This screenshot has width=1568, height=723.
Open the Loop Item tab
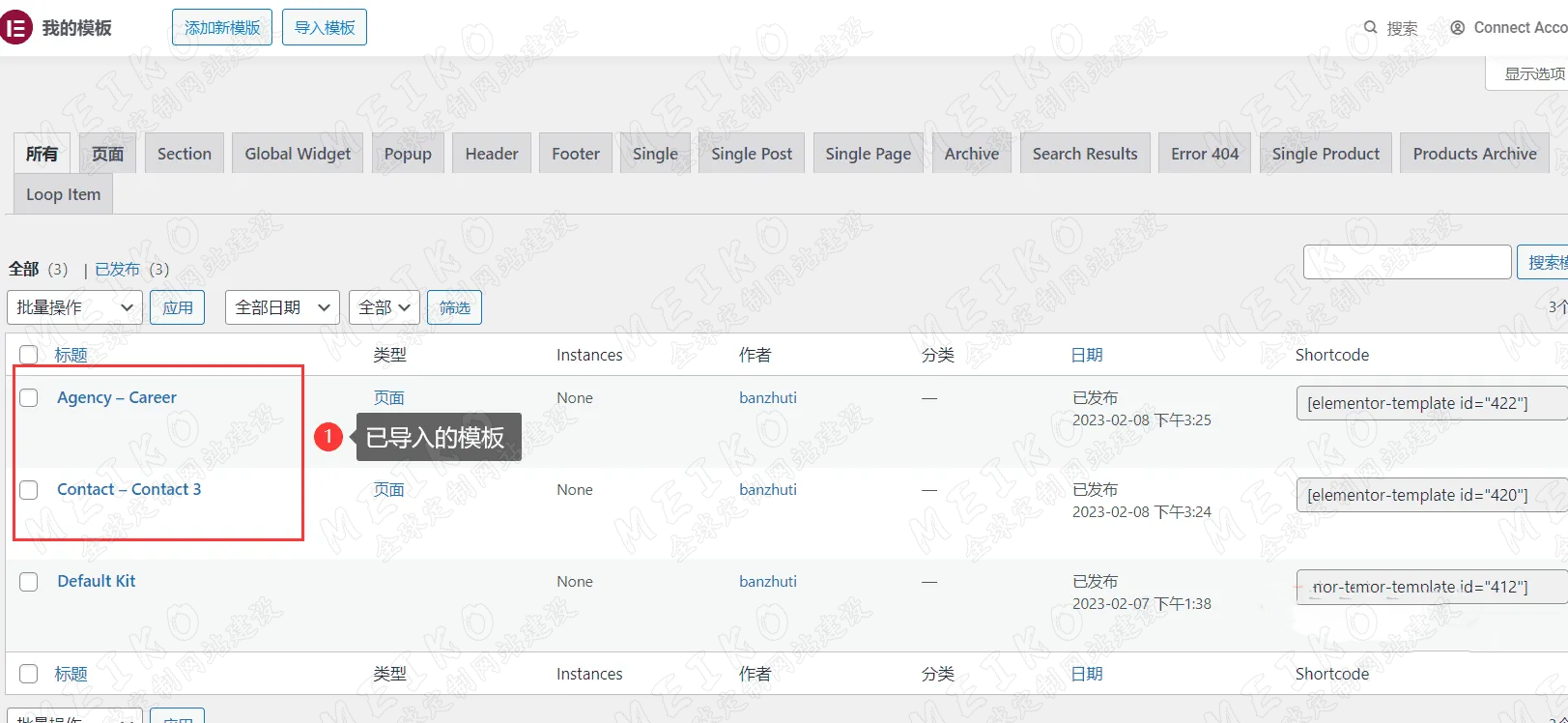point(63,194)
